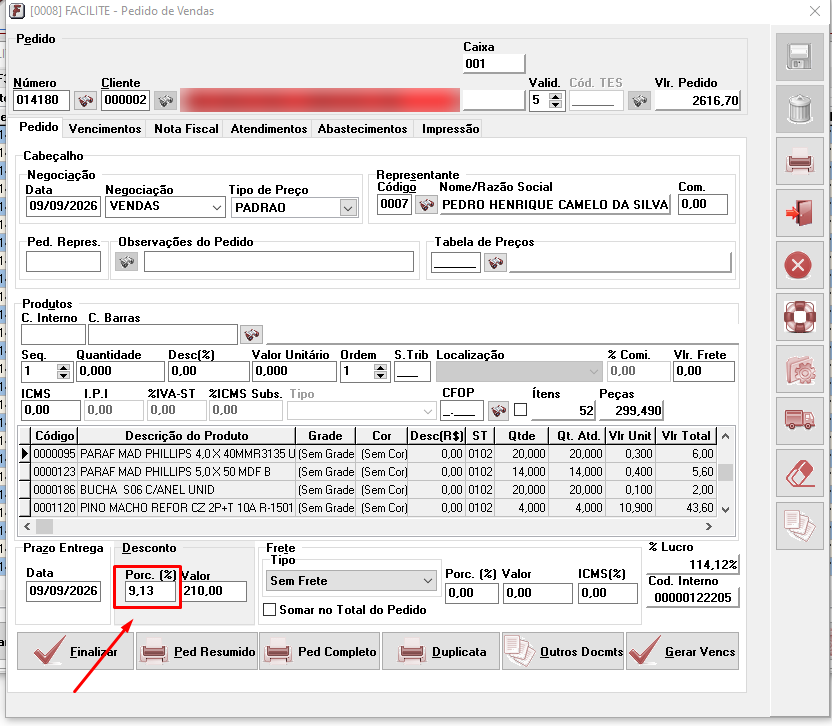Open client search binoculars beside Cliente code
832x726 pixels.
(x=166, y=100)
